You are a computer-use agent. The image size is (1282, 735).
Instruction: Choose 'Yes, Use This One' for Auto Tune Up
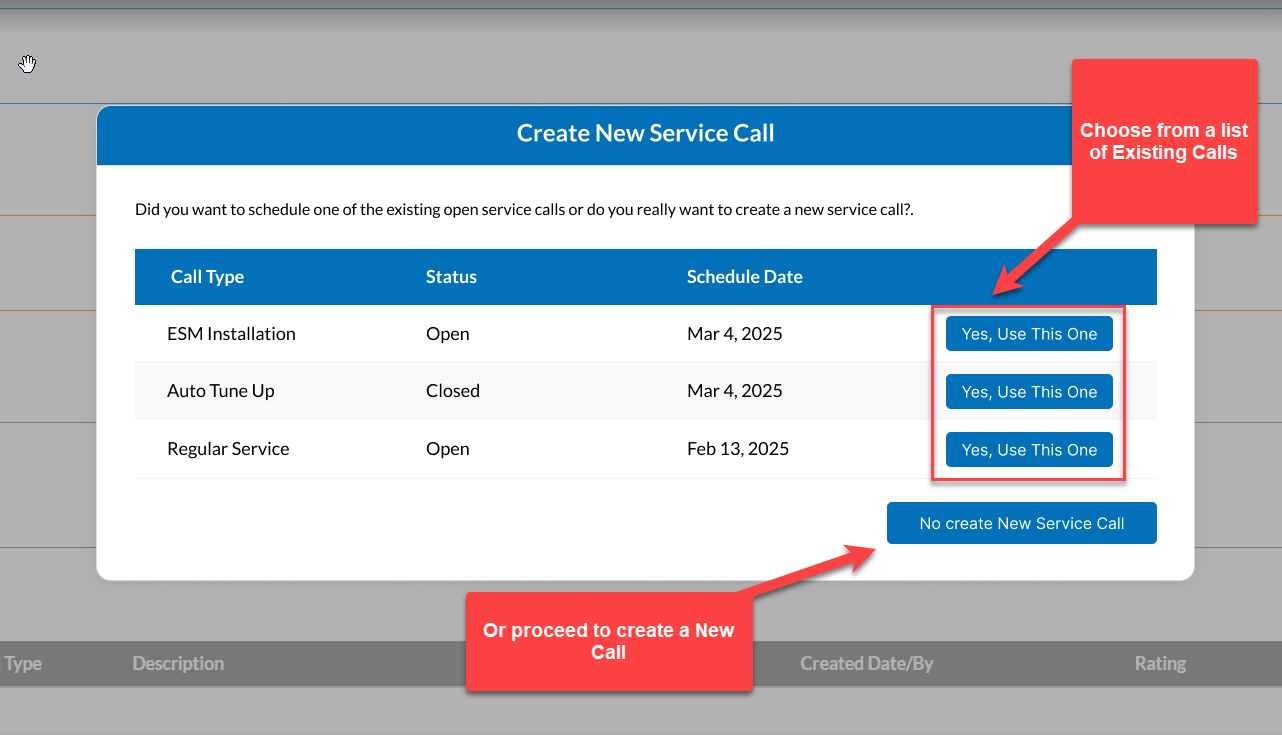pyautogui.click(x=1029, y=392)
